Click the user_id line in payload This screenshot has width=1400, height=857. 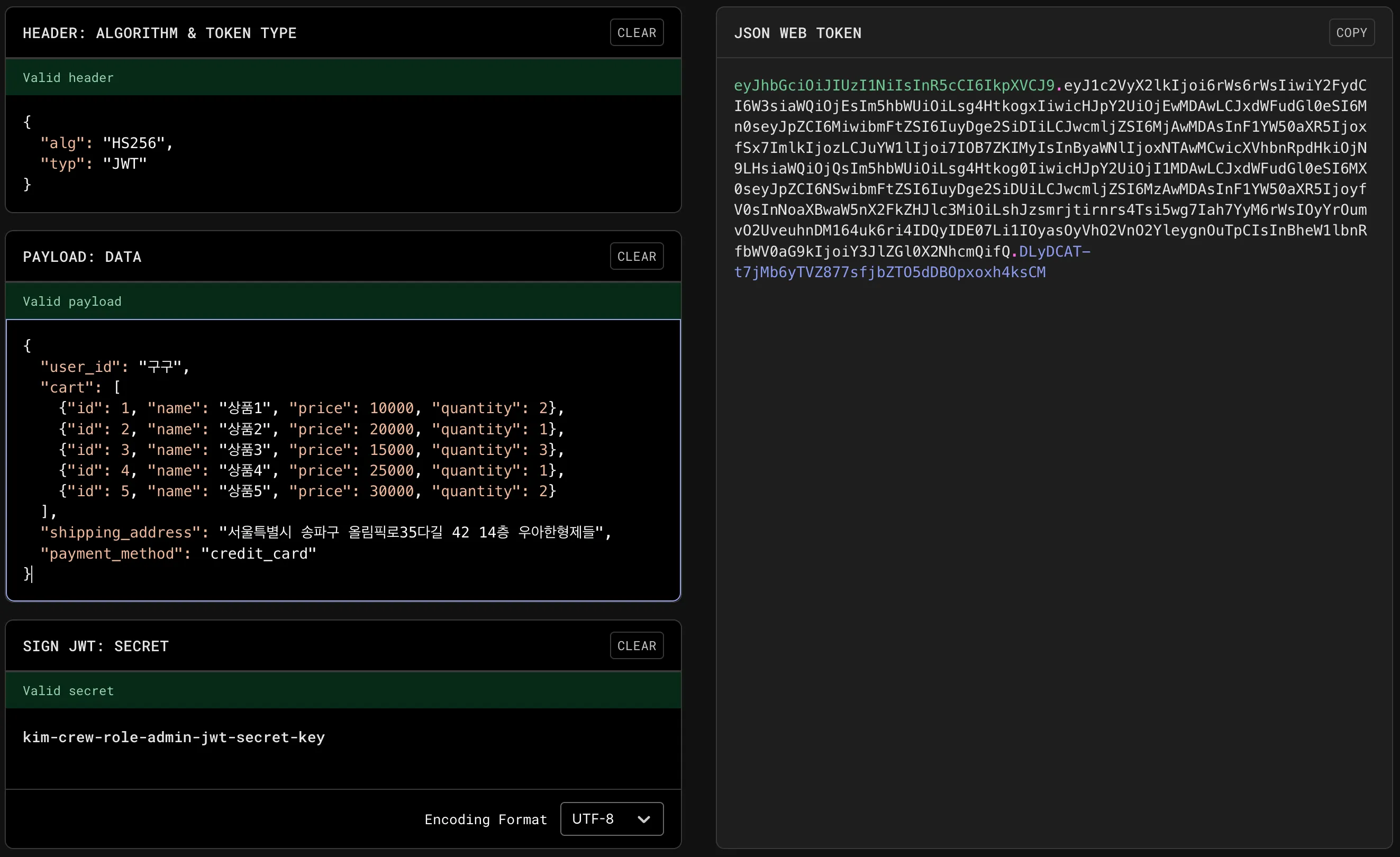(x=114, y=367)
